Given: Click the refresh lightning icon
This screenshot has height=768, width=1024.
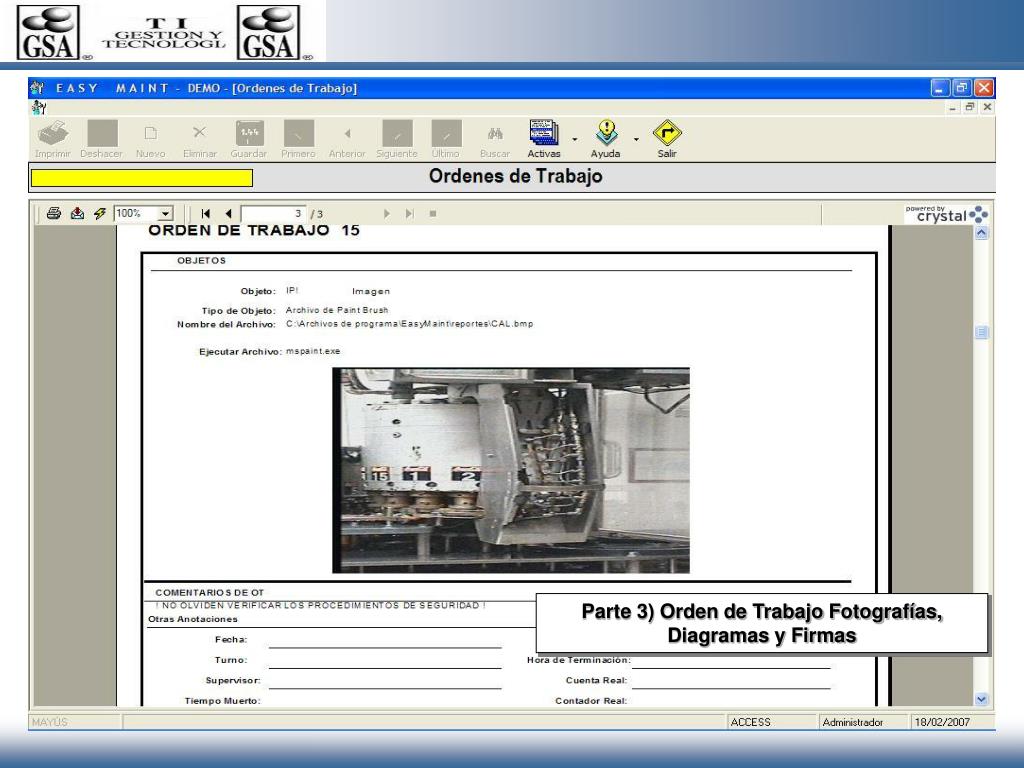Looking at the screenshot, I should click(x=100, y=214).
